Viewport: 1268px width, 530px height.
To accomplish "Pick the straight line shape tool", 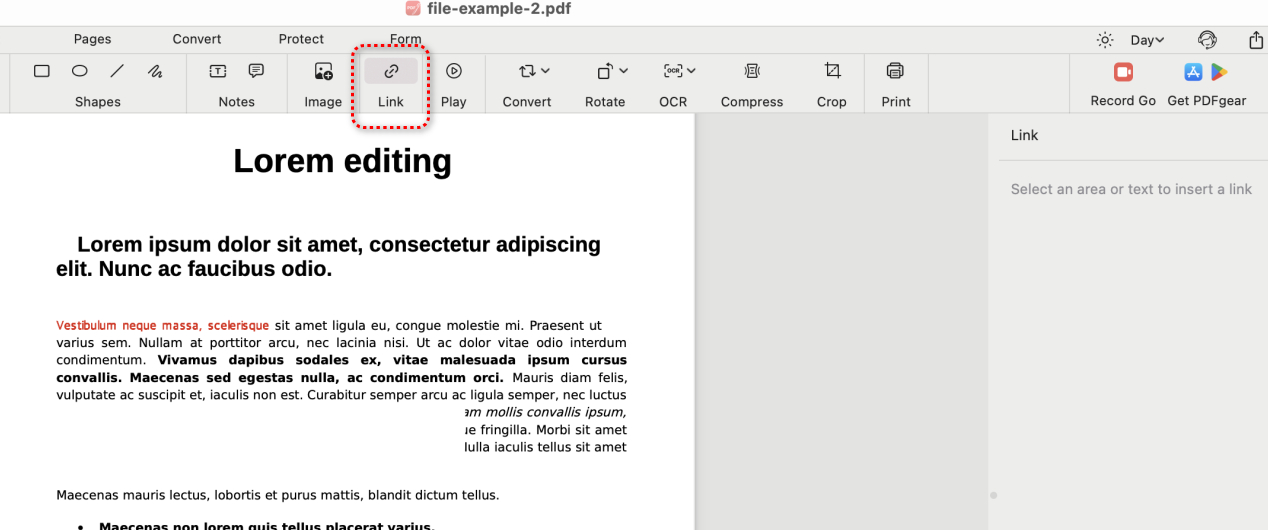I will 117,71.
